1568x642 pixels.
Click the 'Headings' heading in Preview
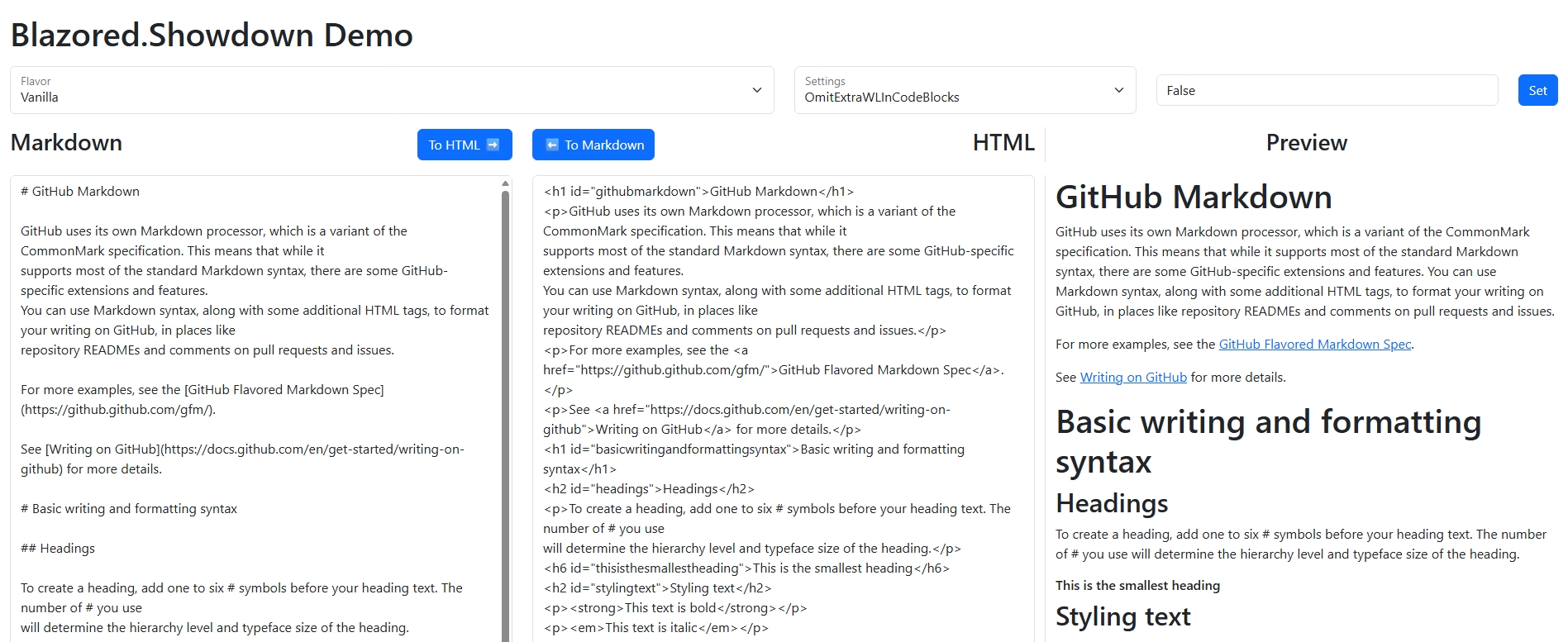coord(1112,502)
